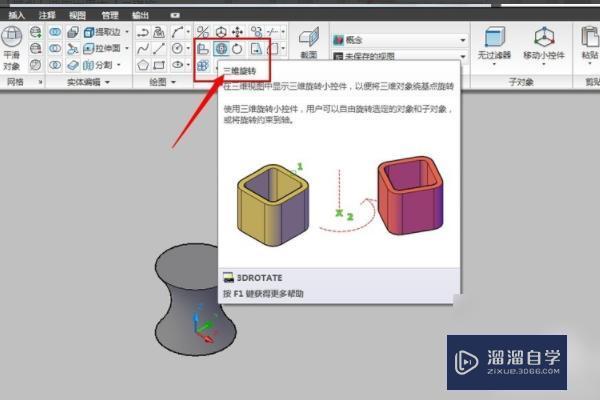Select the Move tool (four-arrow icon)
Screen dimensions: 600x400
238,32
